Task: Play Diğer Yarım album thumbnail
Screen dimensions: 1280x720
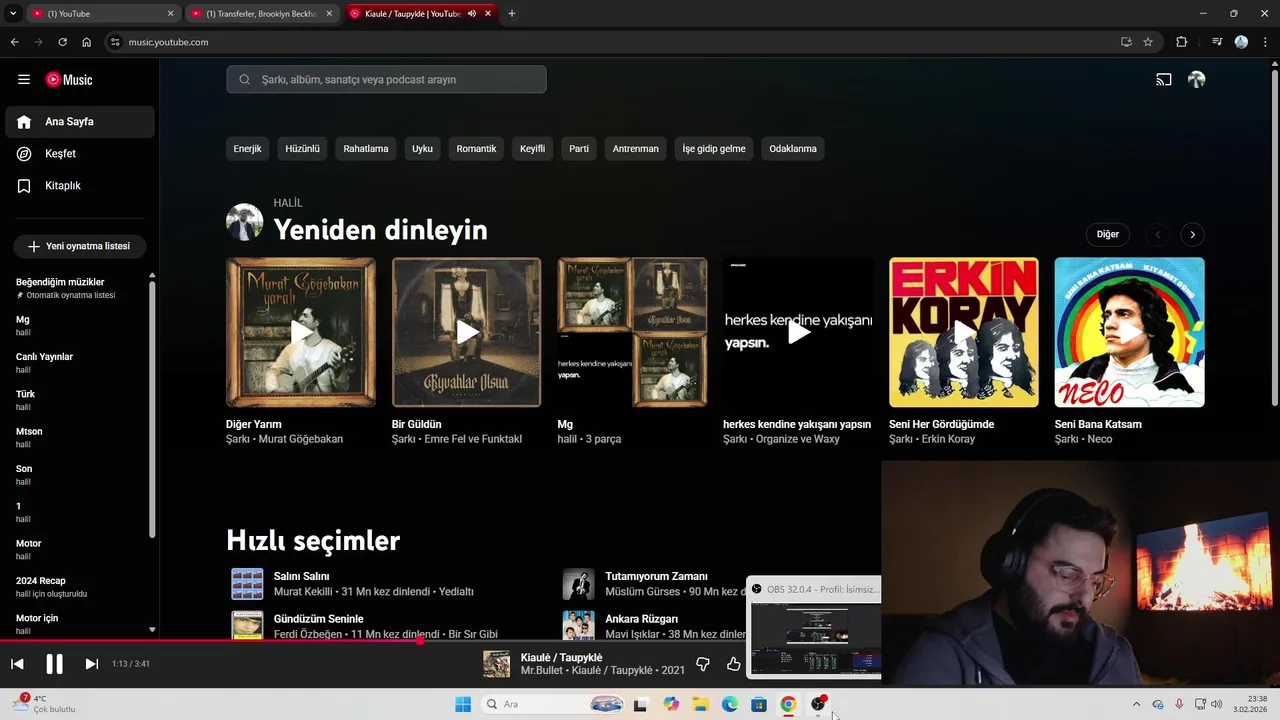Action: pos(301,332)
